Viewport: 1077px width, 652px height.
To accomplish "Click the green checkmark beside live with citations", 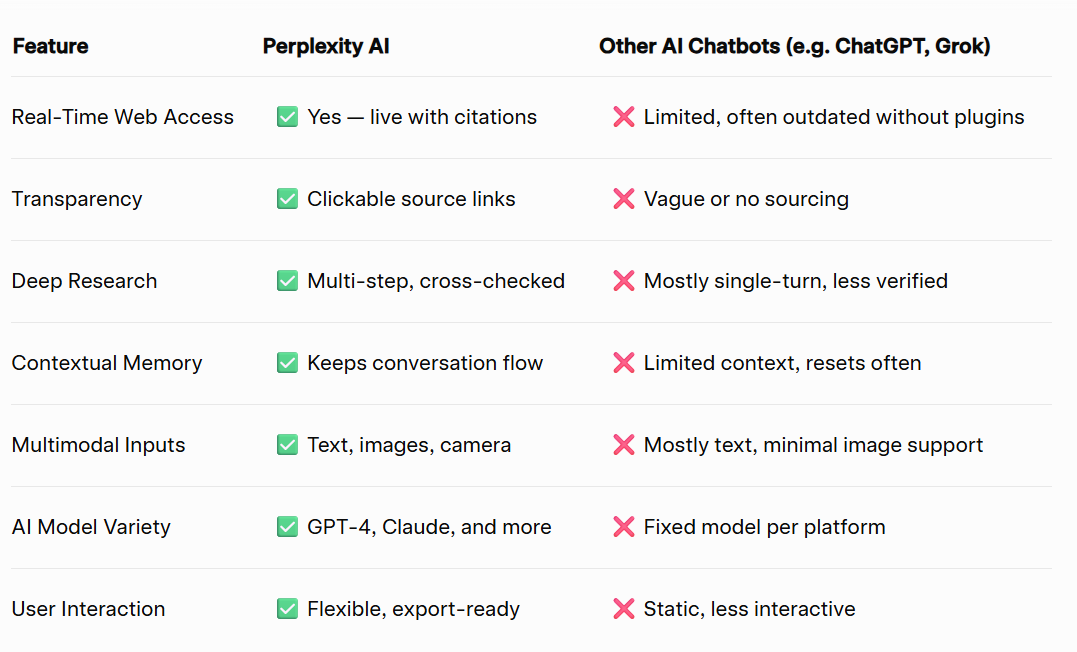I will tap(287, 117).
